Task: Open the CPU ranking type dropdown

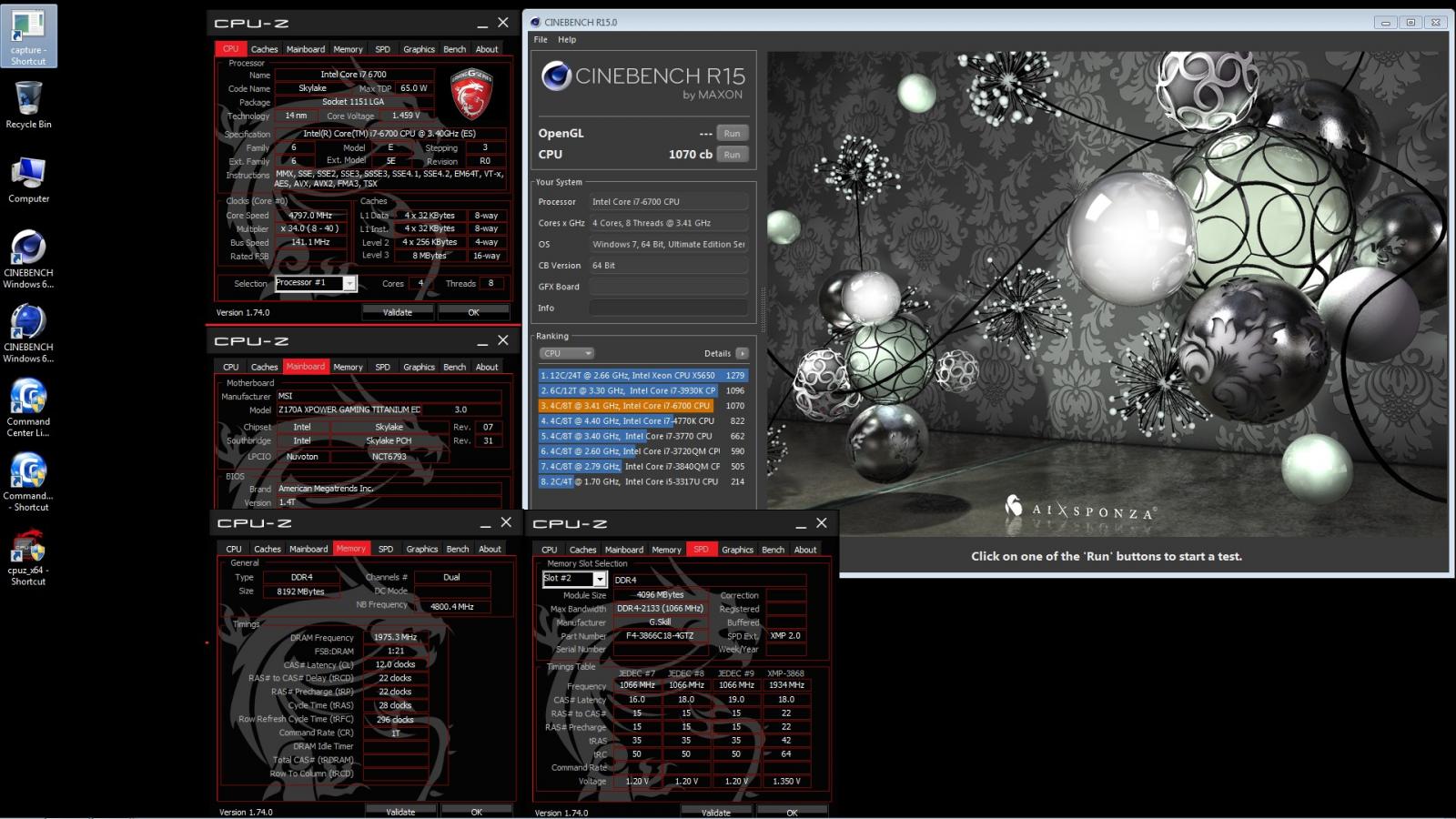Action: 566,353
